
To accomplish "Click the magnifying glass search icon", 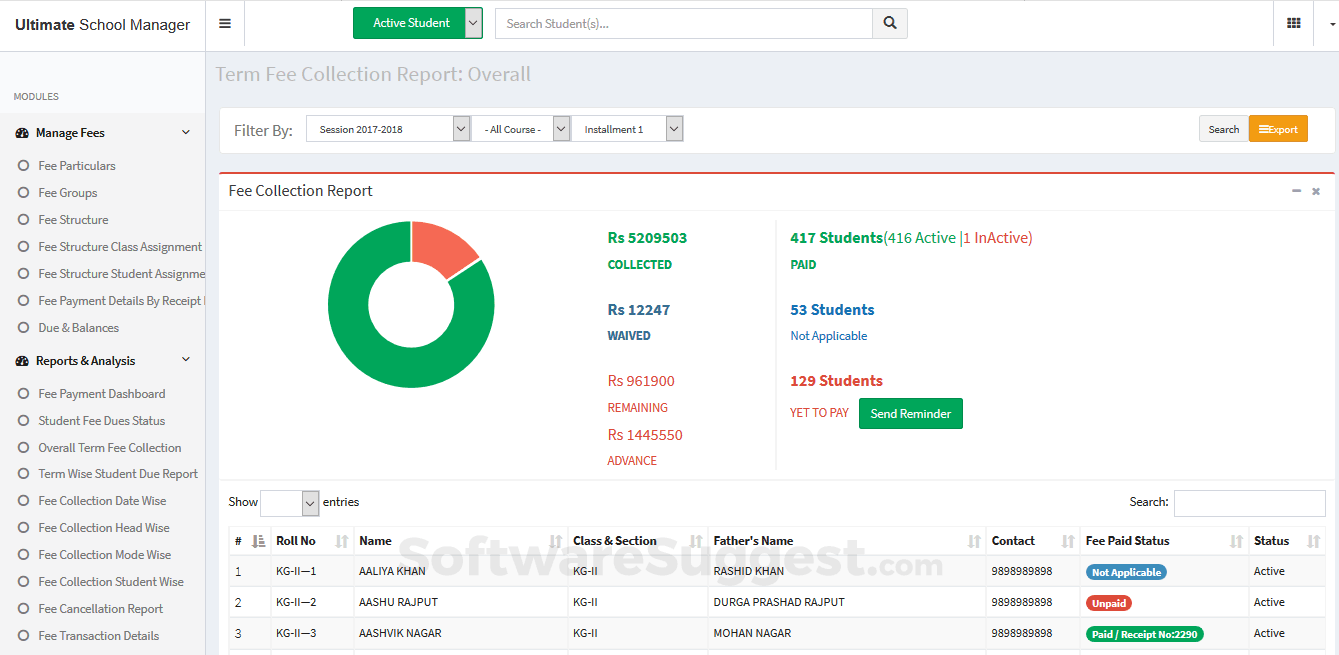I will pyautogui.click(x=889, y=24).
